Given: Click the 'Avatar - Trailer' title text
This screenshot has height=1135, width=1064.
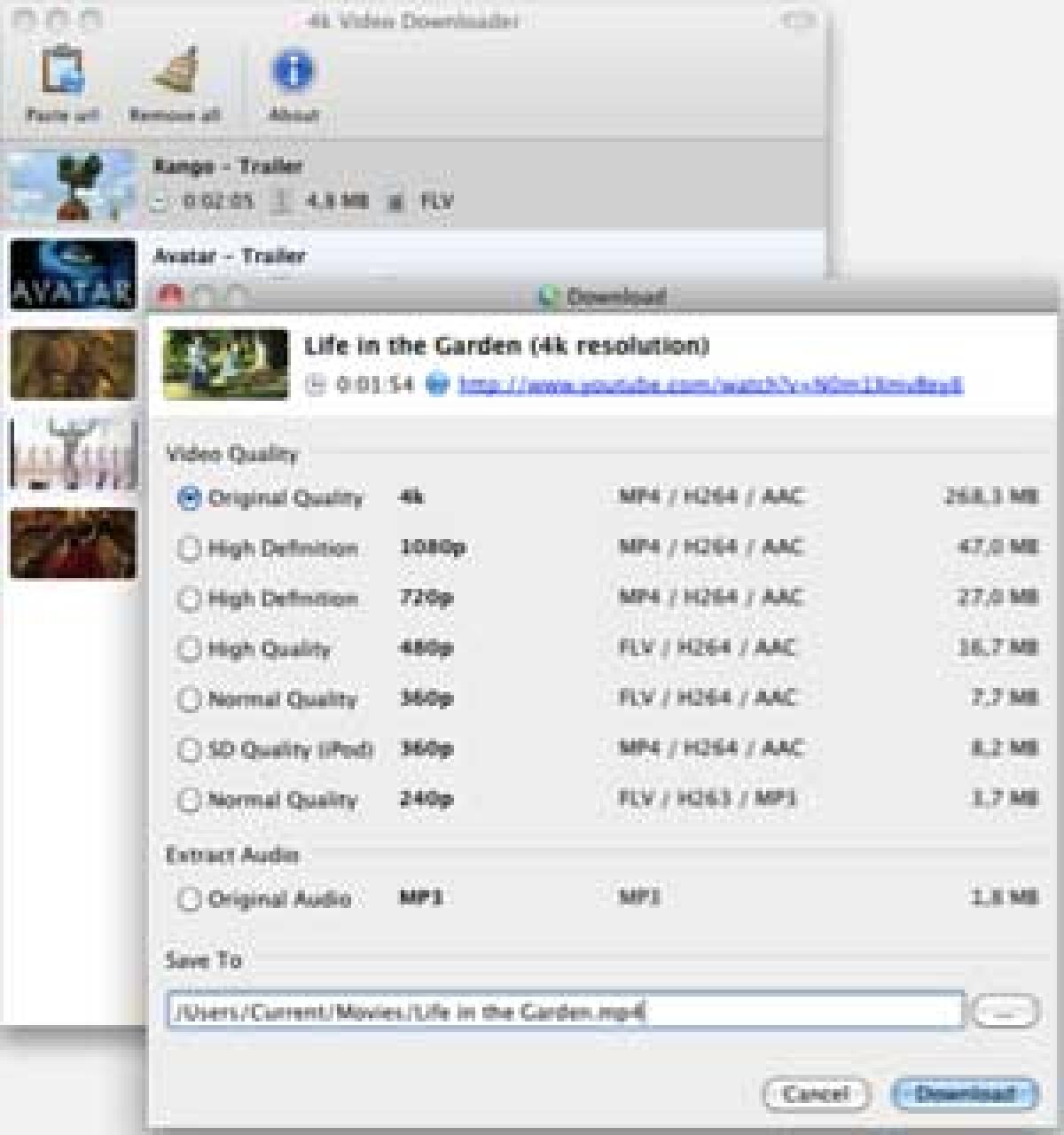Looking at the screenshot, I should (230, 256).
